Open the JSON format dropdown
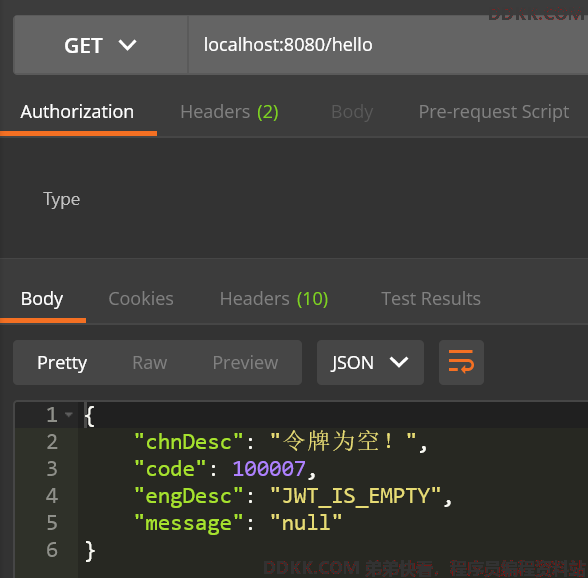588x578 pixels. pos(370,362)
